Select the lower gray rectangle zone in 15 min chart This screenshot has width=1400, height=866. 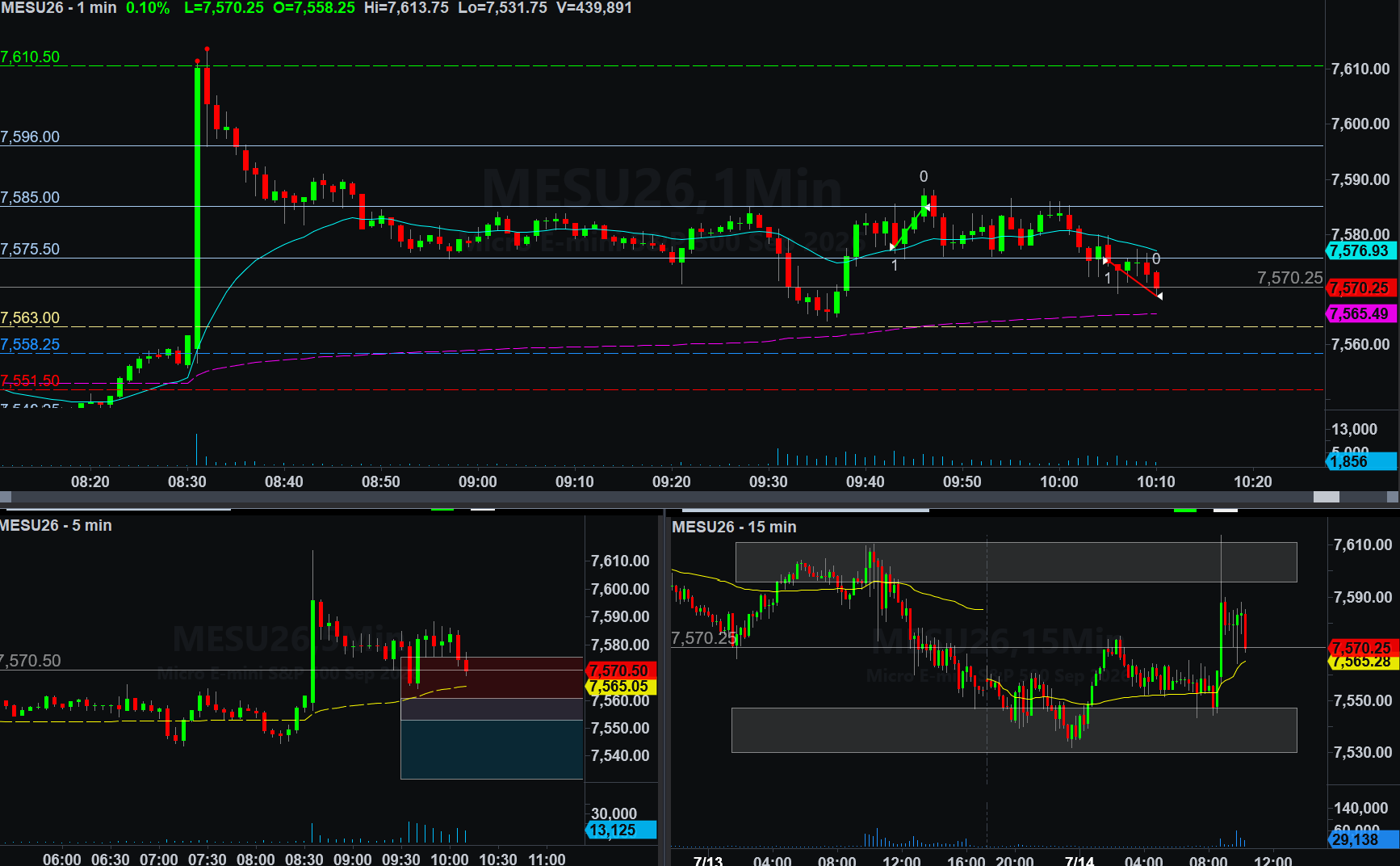point(1014,730)
